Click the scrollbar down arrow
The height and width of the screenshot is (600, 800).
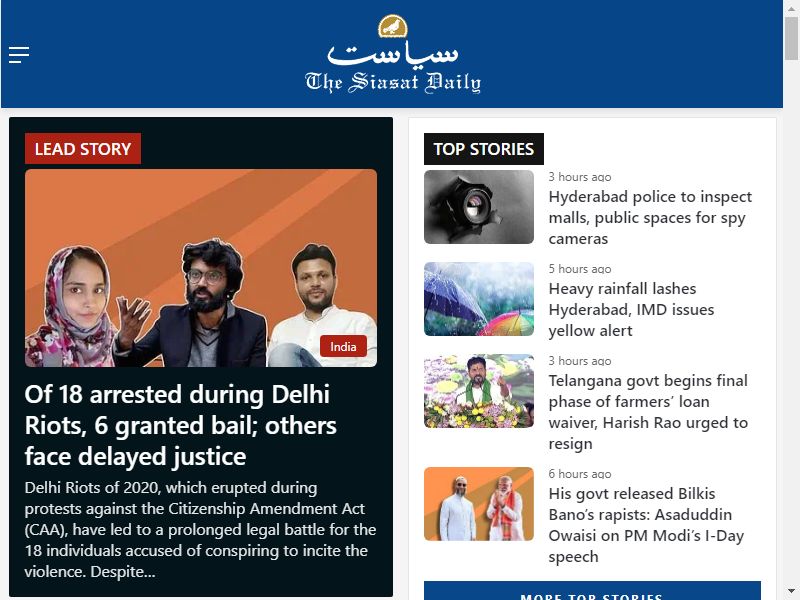(791, 592)
